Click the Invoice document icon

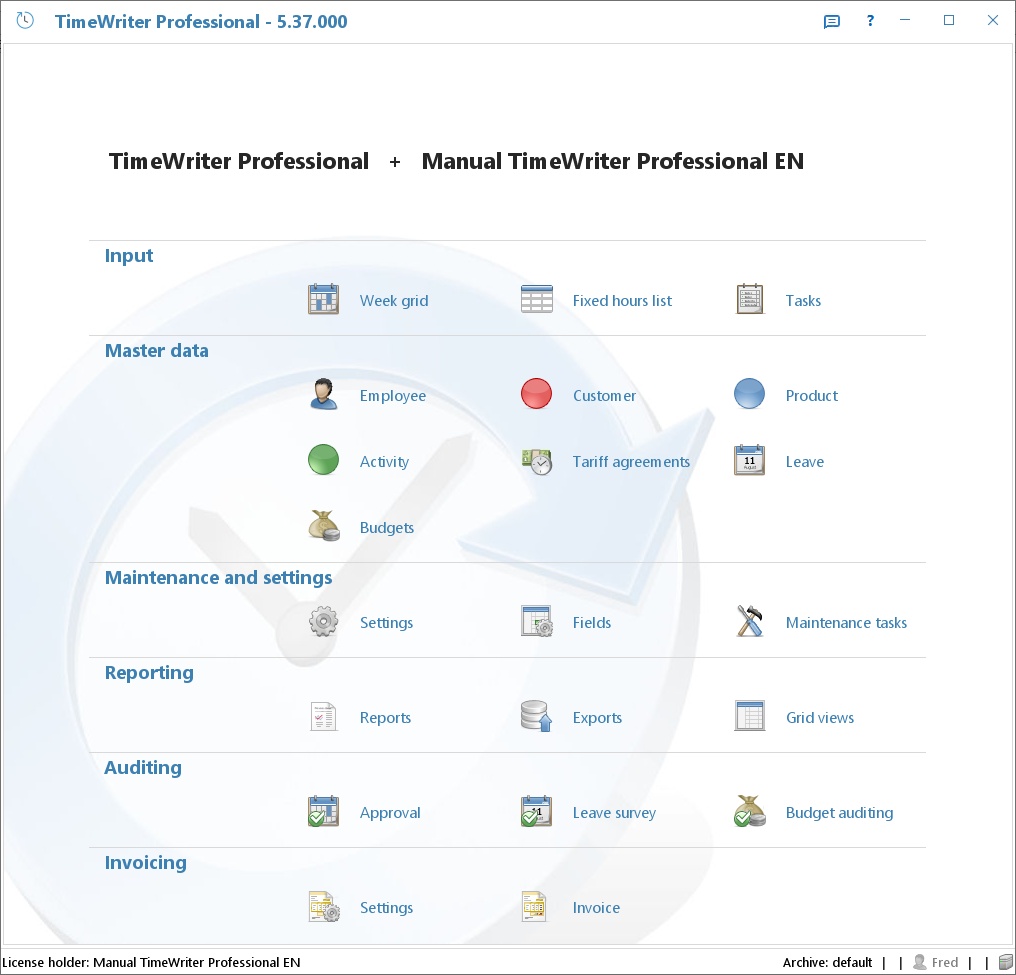[535, 906]
